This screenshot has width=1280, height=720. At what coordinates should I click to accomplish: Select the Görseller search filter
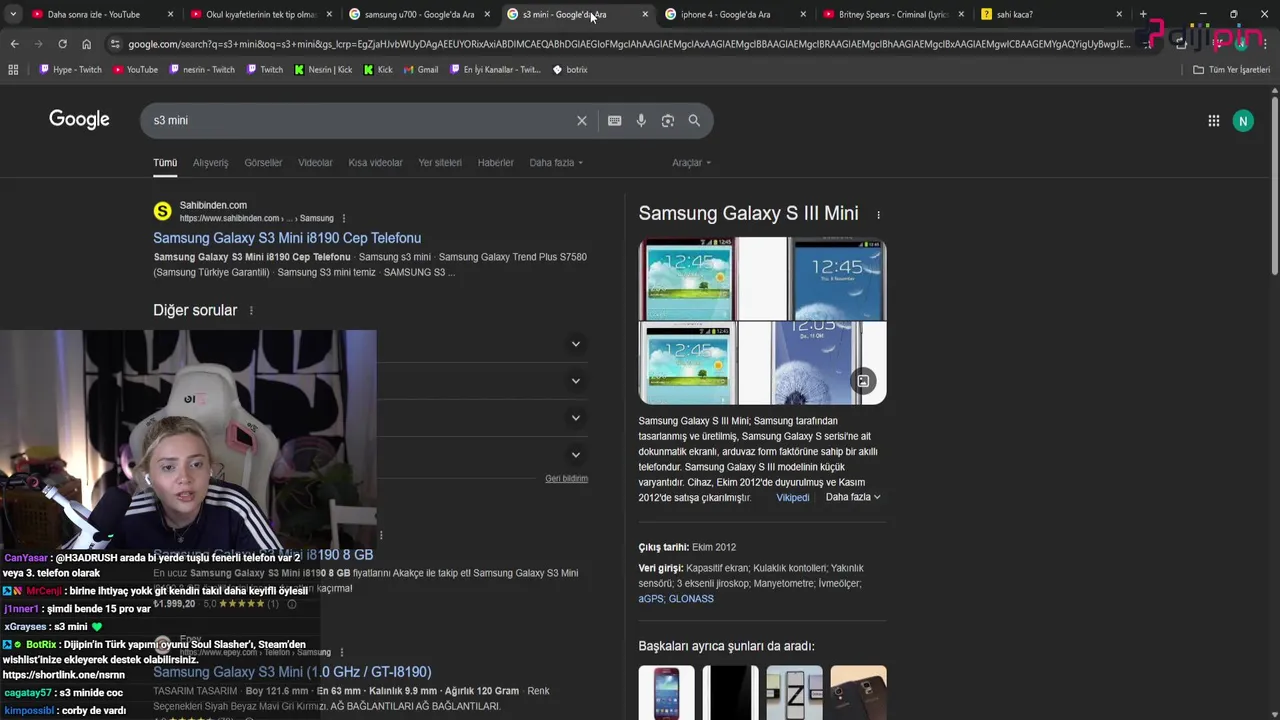[263, 163]
